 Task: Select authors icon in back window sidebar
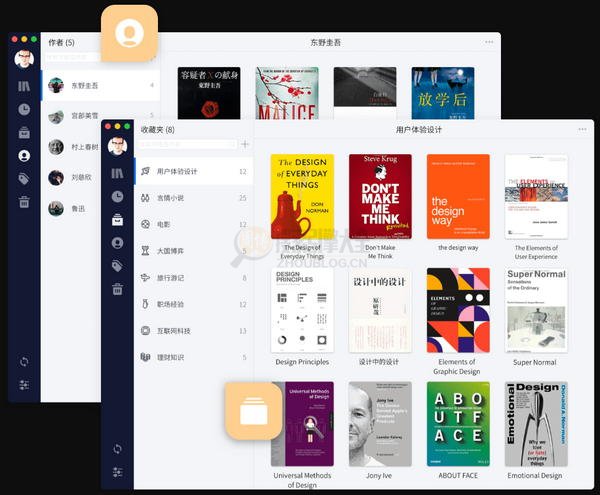click(24, 156)
